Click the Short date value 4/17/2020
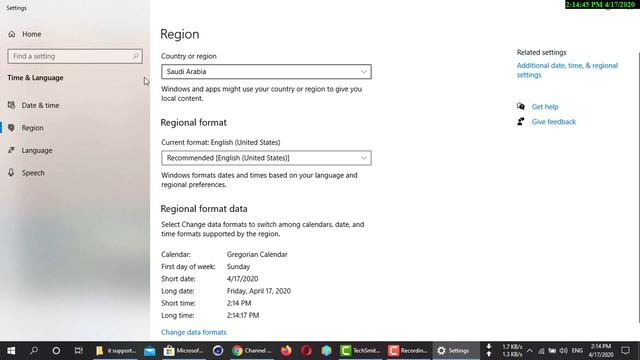The image size is (640, 360). click(x=242, y=279)
